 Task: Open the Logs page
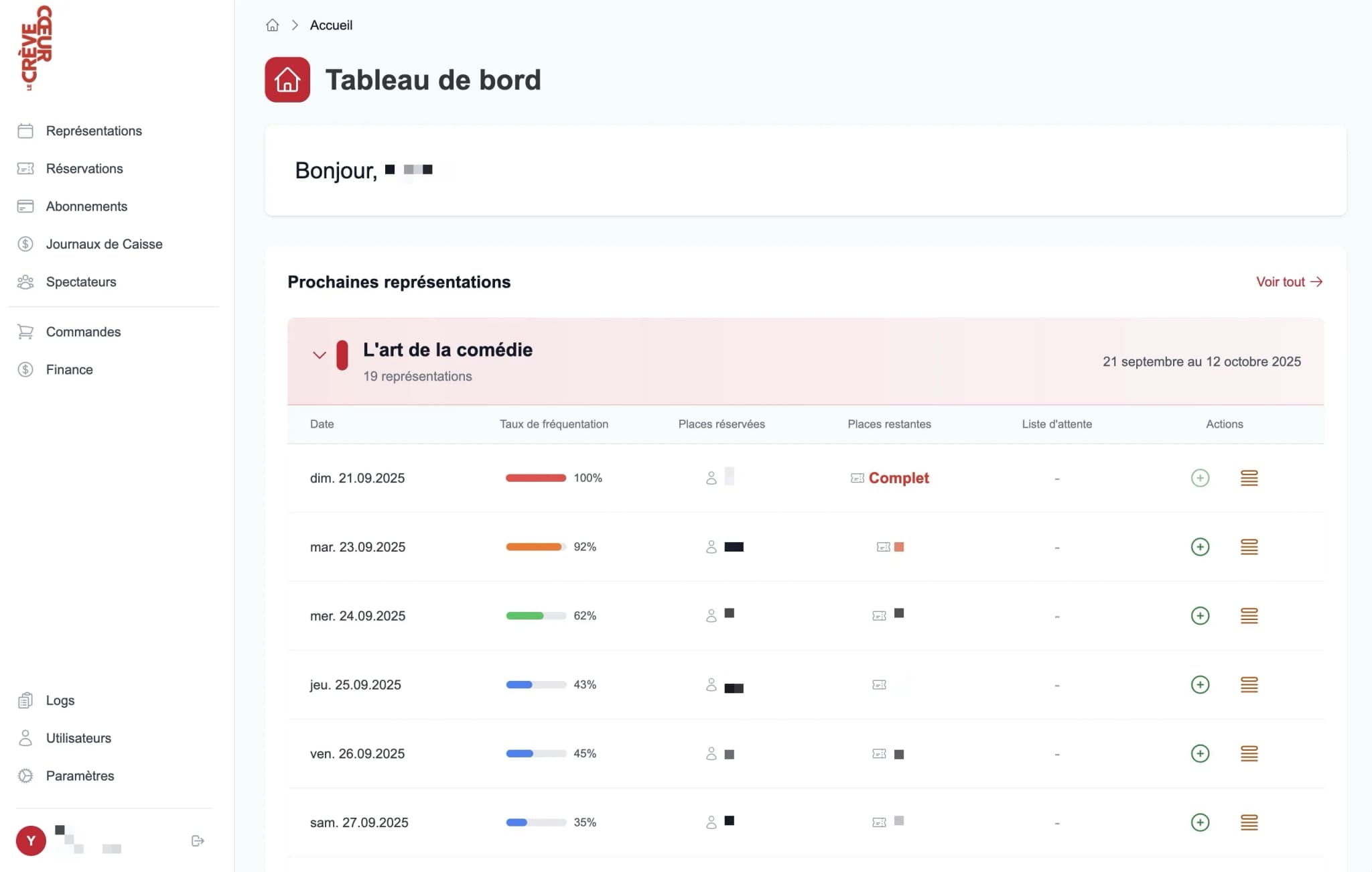[x=60, y=700]
